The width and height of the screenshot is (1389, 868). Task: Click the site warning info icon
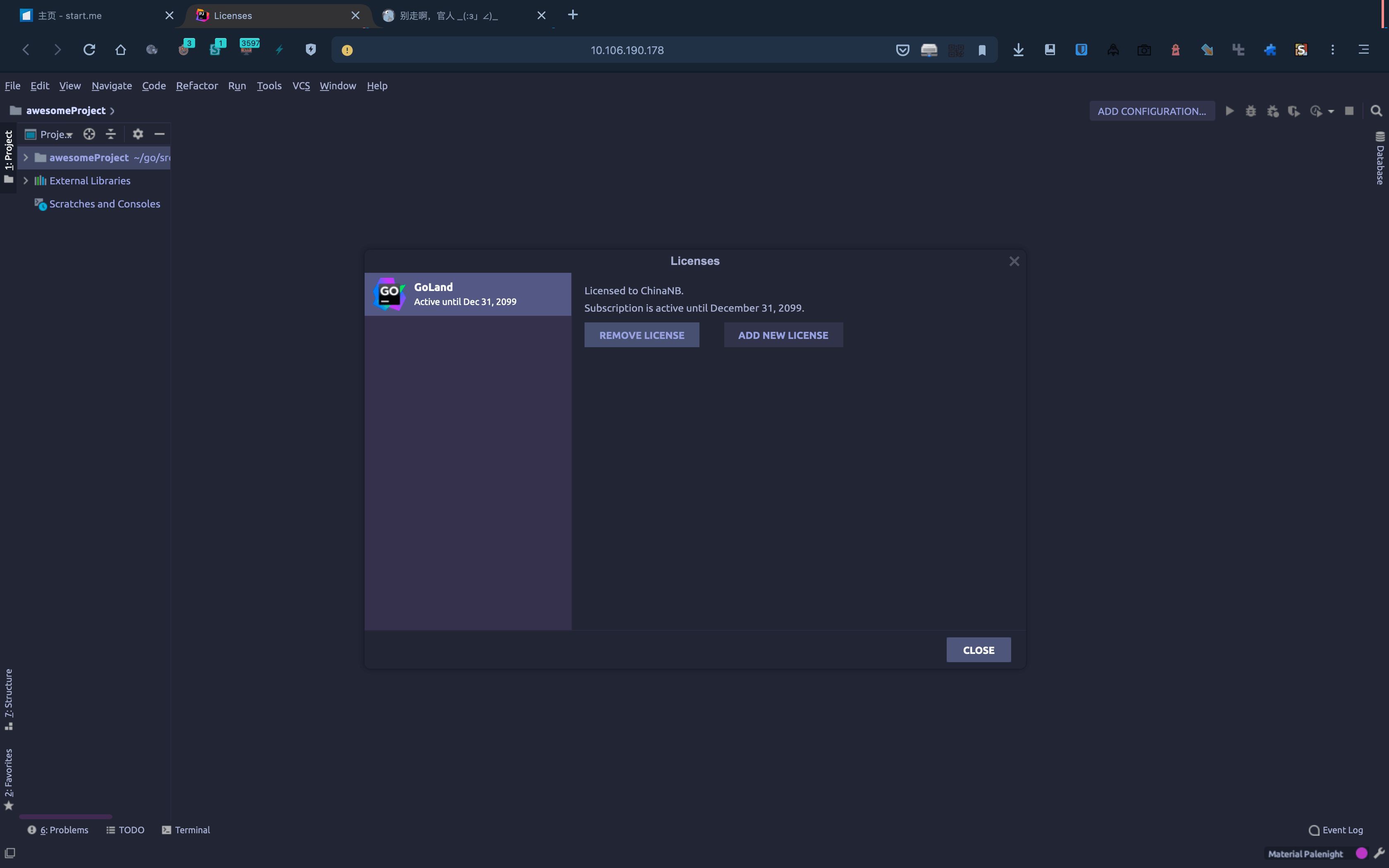click(347, 50)
